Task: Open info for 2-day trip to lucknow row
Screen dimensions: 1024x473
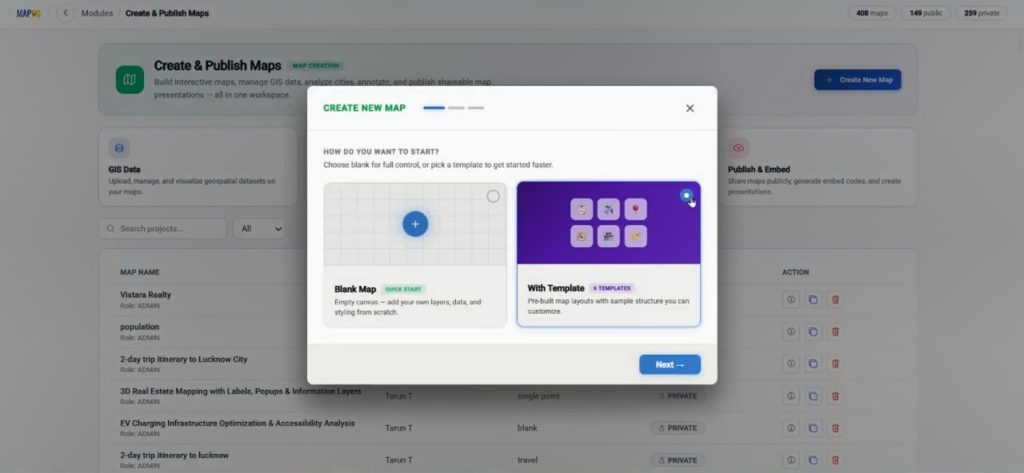Action: [x=791, y=460]
